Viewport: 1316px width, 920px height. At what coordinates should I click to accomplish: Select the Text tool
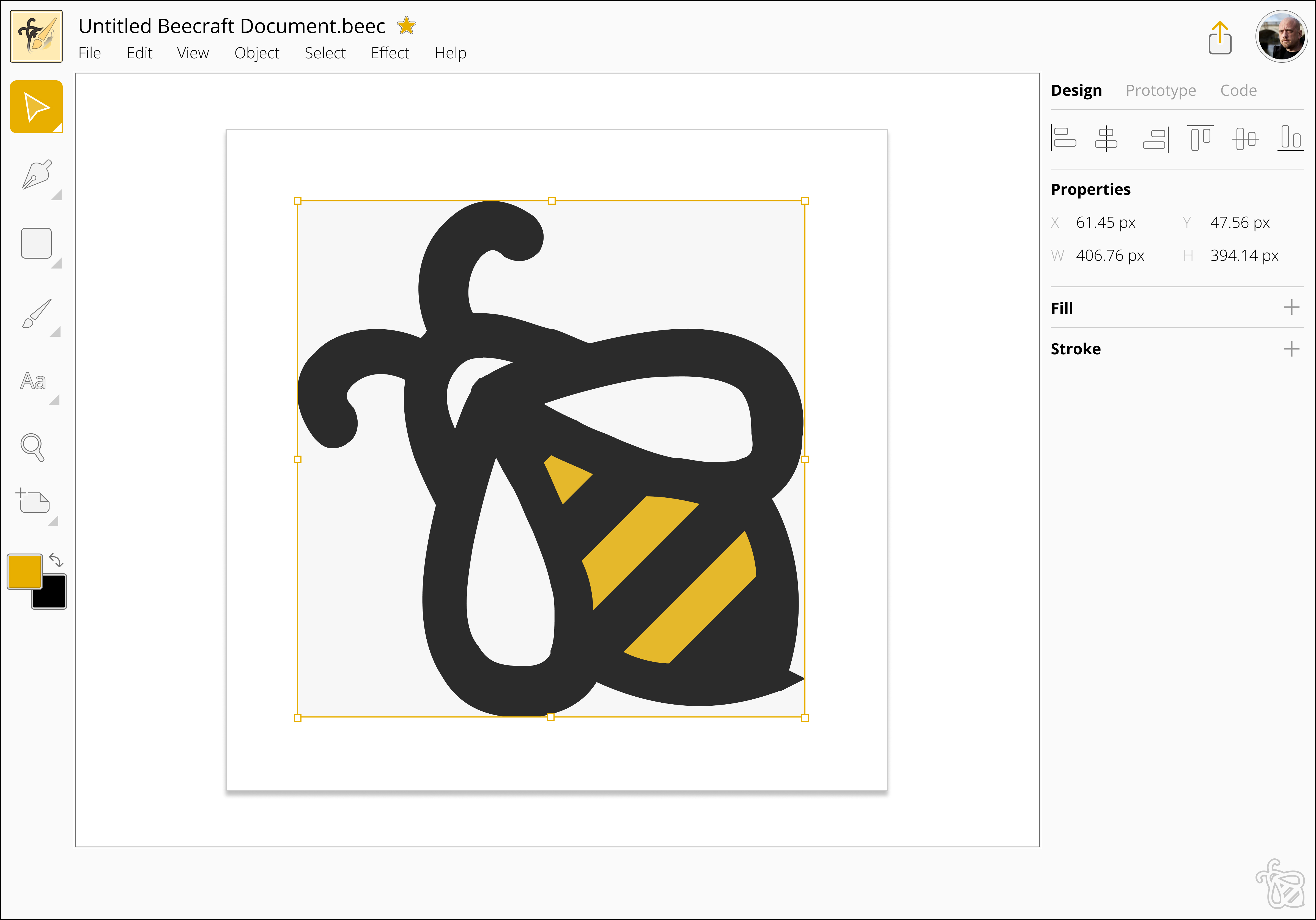coord(33,381)
